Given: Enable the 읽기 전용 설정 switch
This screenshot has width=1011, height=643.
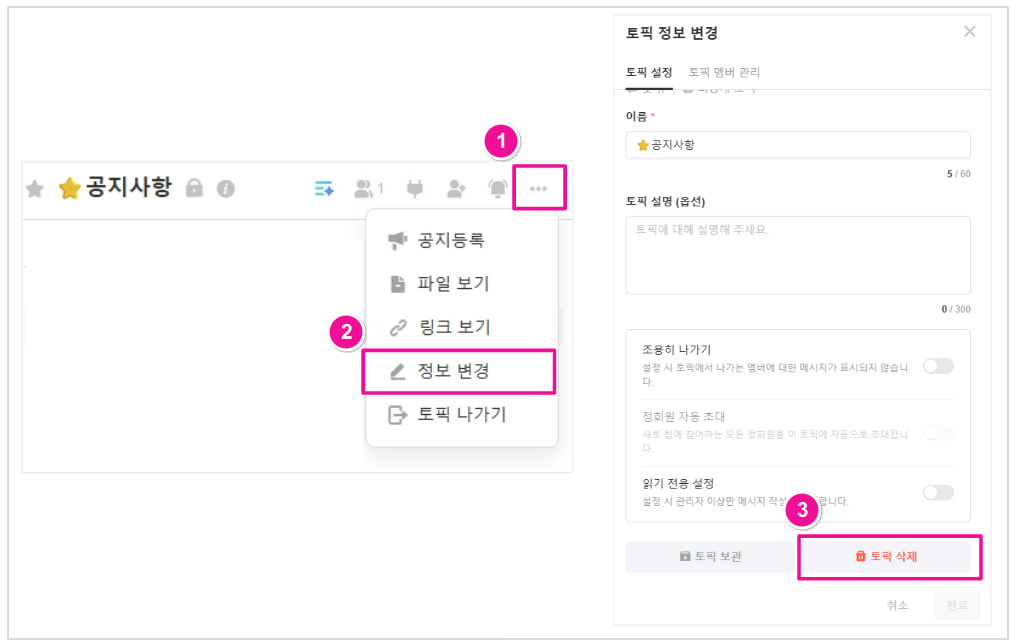Looking at the screenshot, I should pos(938,493).
